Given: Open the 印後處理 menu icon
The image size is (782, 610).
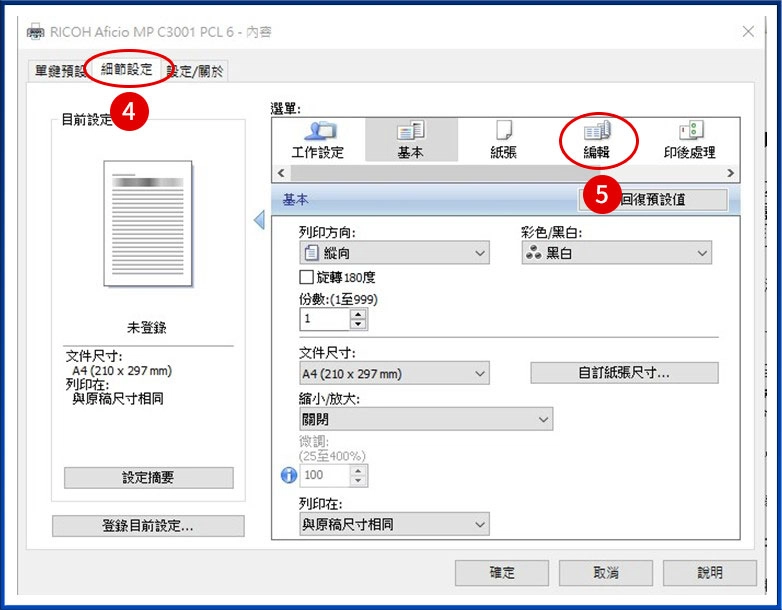Looking at the screenshot, I should click(690, 140).
